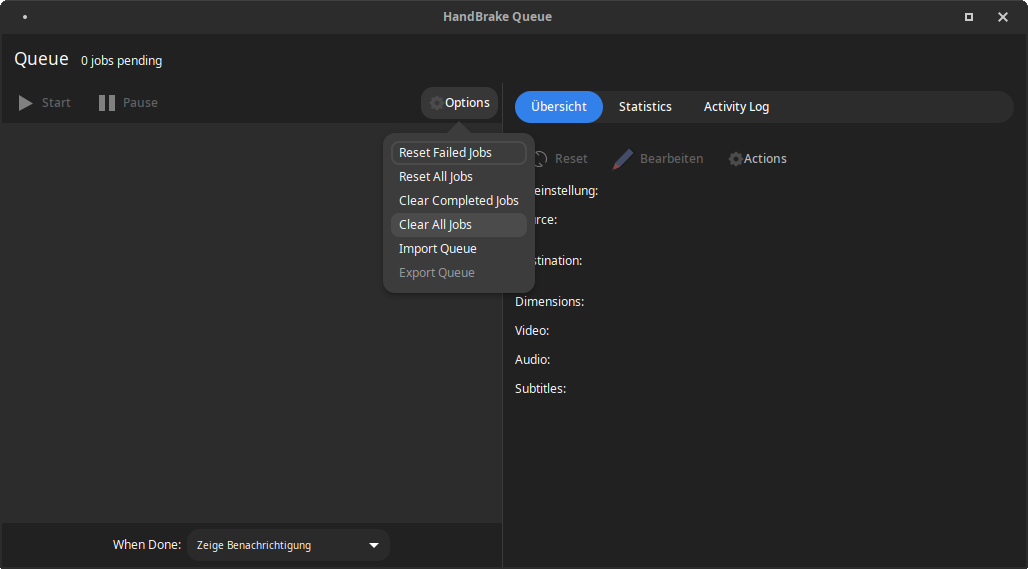
Task: Click the Pause bars icon
Action: point(107,103)
